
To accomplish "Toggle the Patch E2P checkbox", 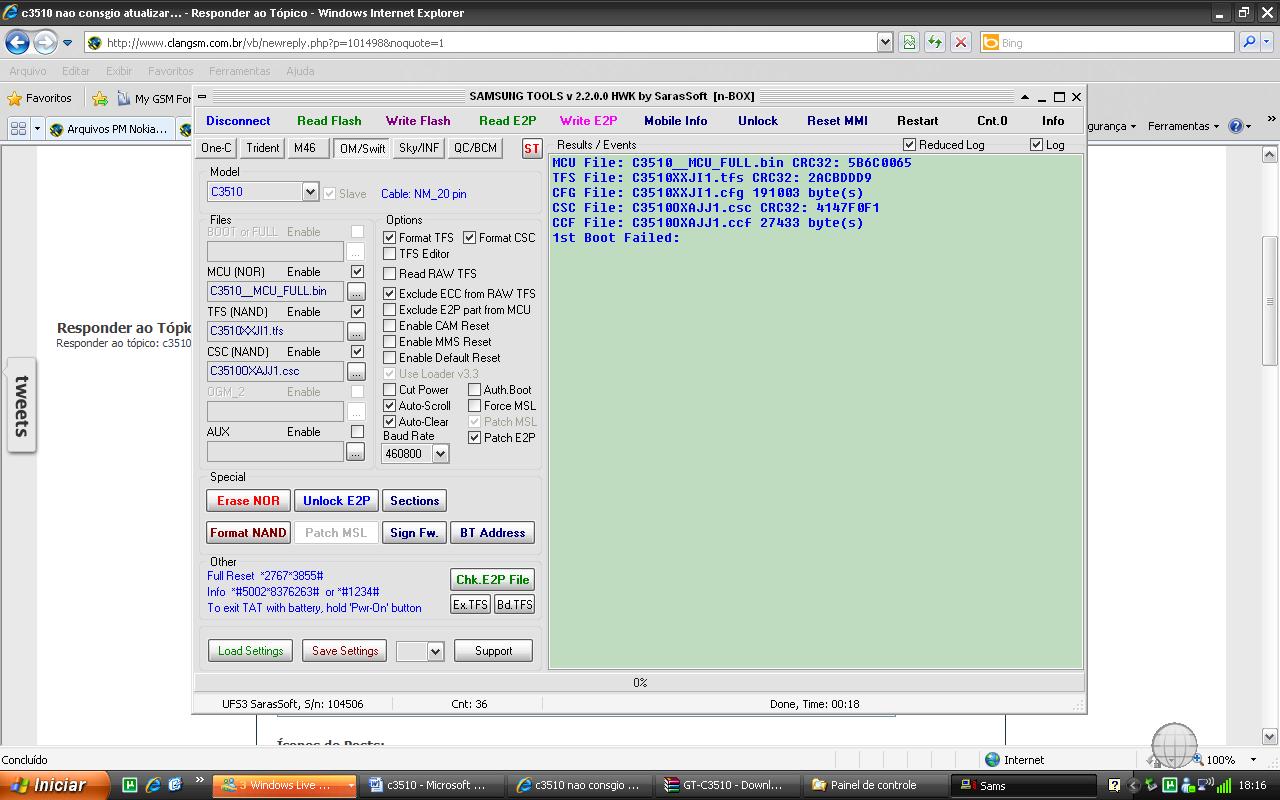I will [475, 438].
